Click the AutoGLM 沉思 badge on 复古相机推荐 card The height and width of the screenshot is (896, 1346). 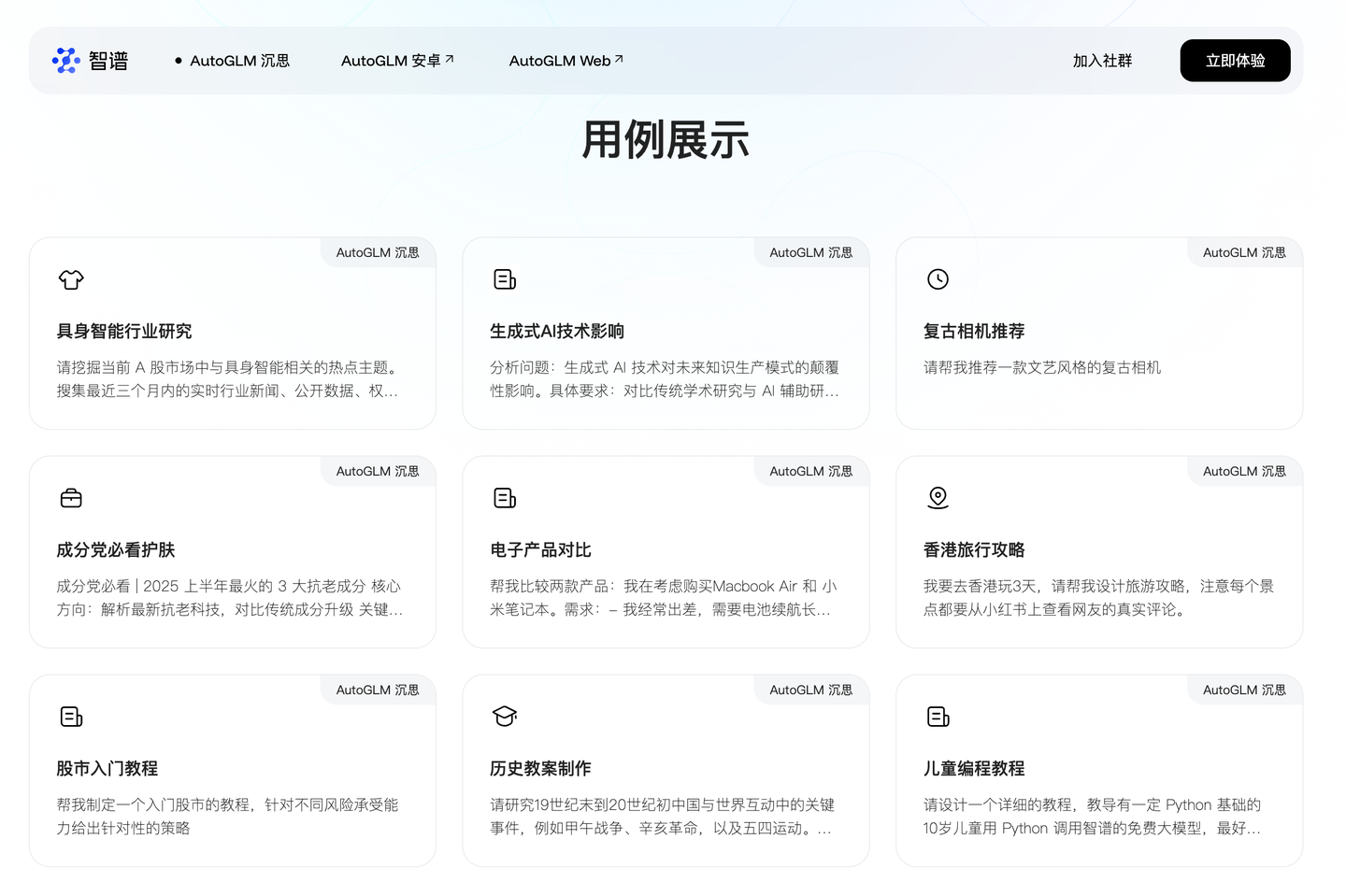[x=1244, y=252]
